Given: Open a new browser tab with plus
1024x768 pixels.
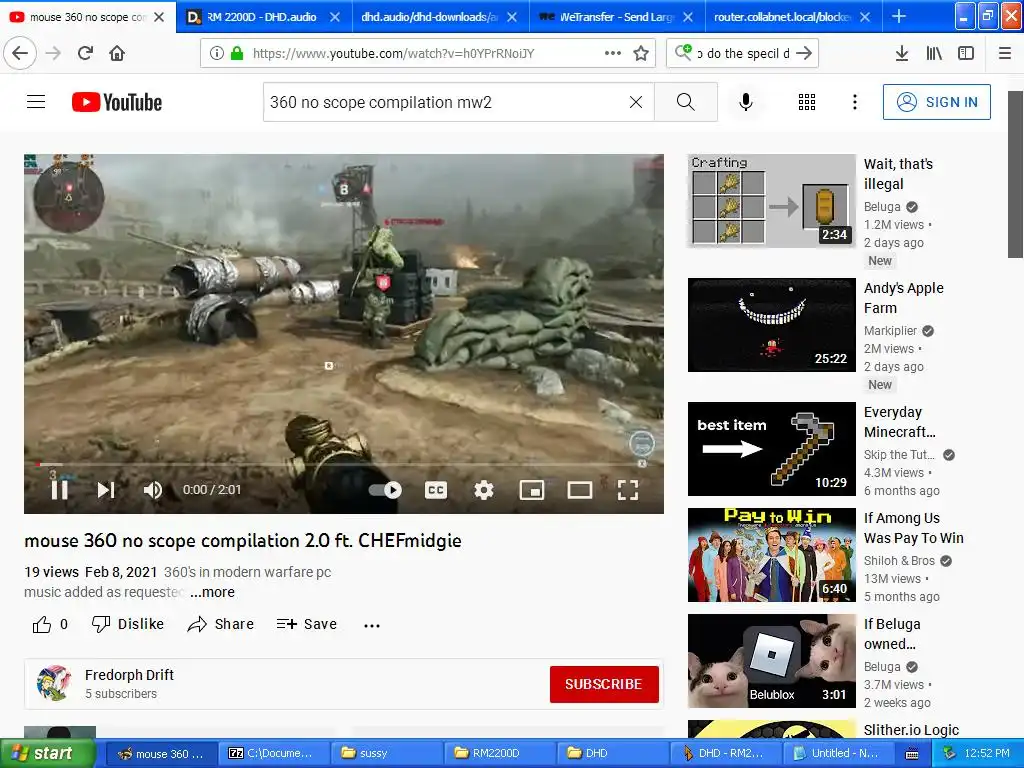Looking at the screenshot, I should (x=899, y=16).
